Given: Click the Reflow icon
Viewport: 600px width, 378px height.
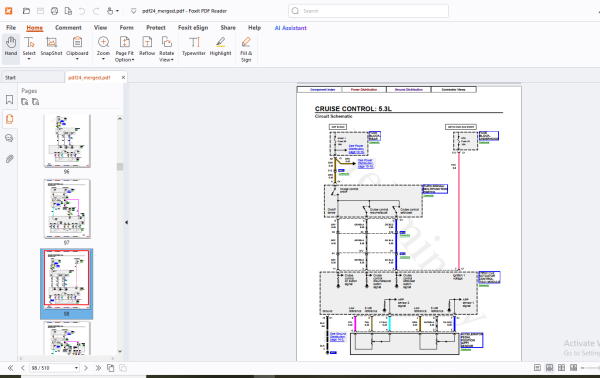Looking at the screenshot, I should tap(147, 46).
